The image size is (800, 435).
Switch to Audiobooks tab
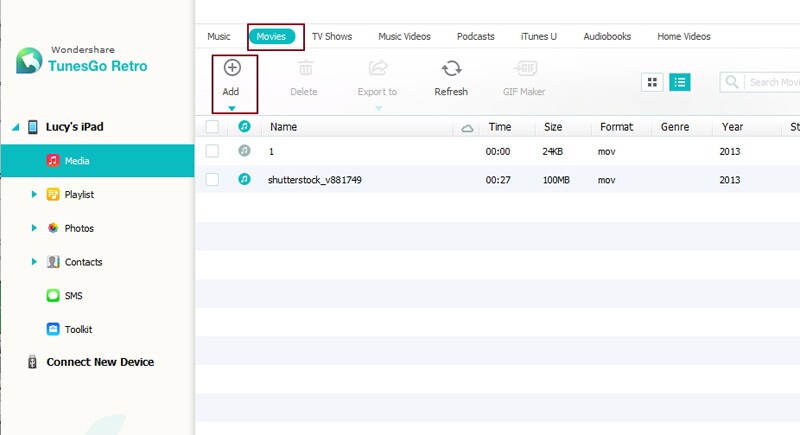[607, 37]
